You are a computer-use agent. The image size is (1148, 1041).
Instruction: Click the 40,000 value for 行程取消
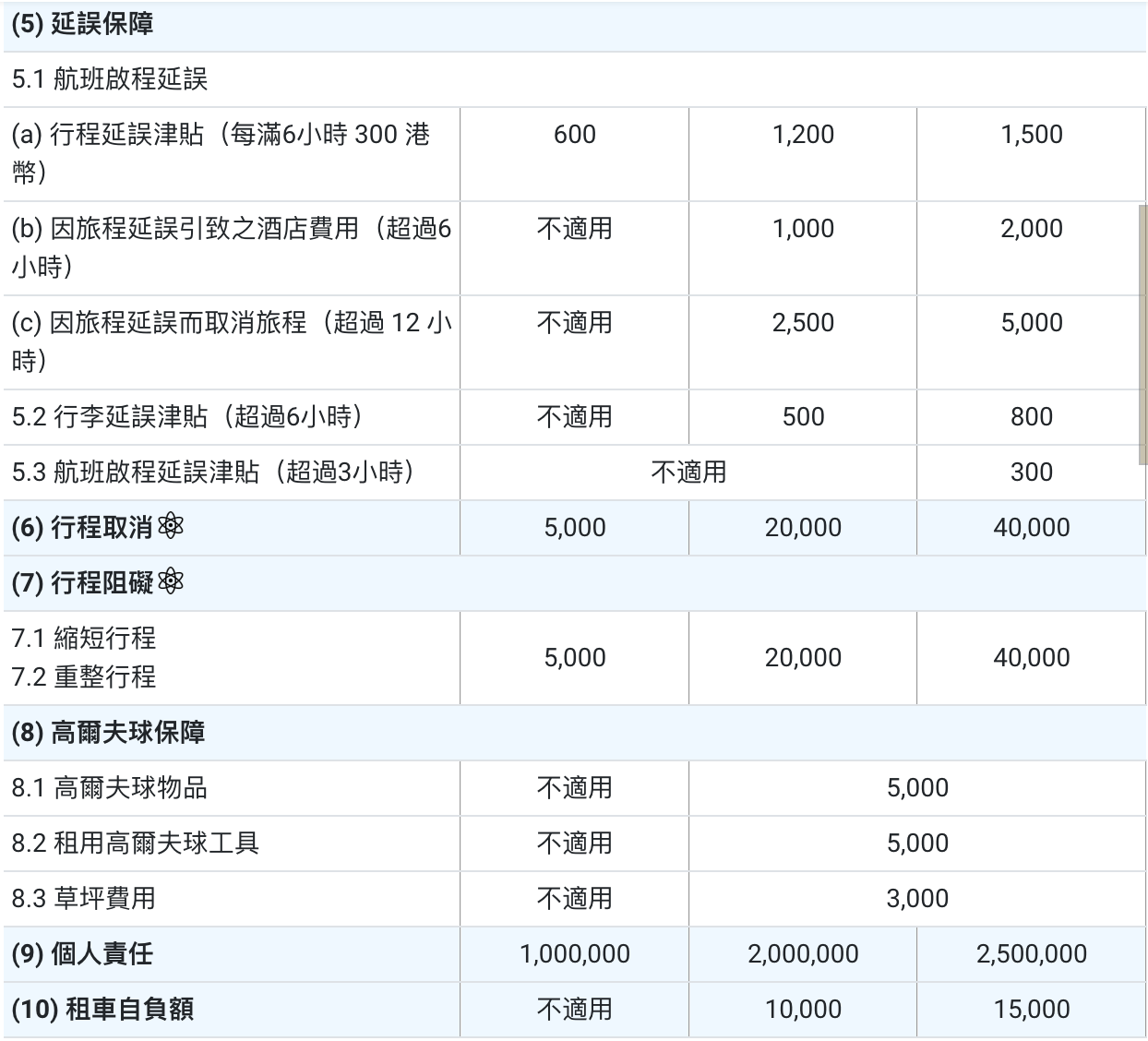tap(1032, 528)
